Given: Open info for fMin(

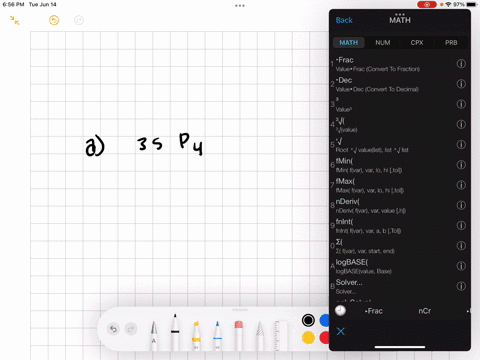Looking at the screenshot, I should tap(461, 165).
